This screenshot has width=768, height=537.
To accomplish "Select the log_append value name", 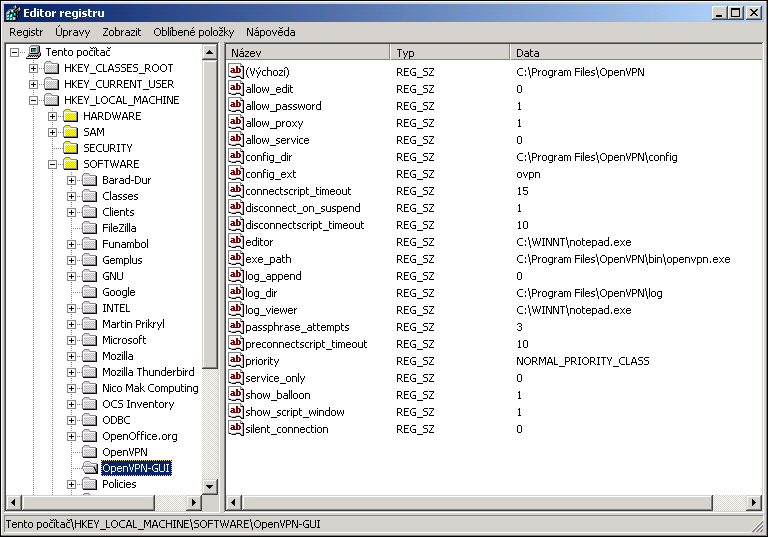I will click(273, 276).
